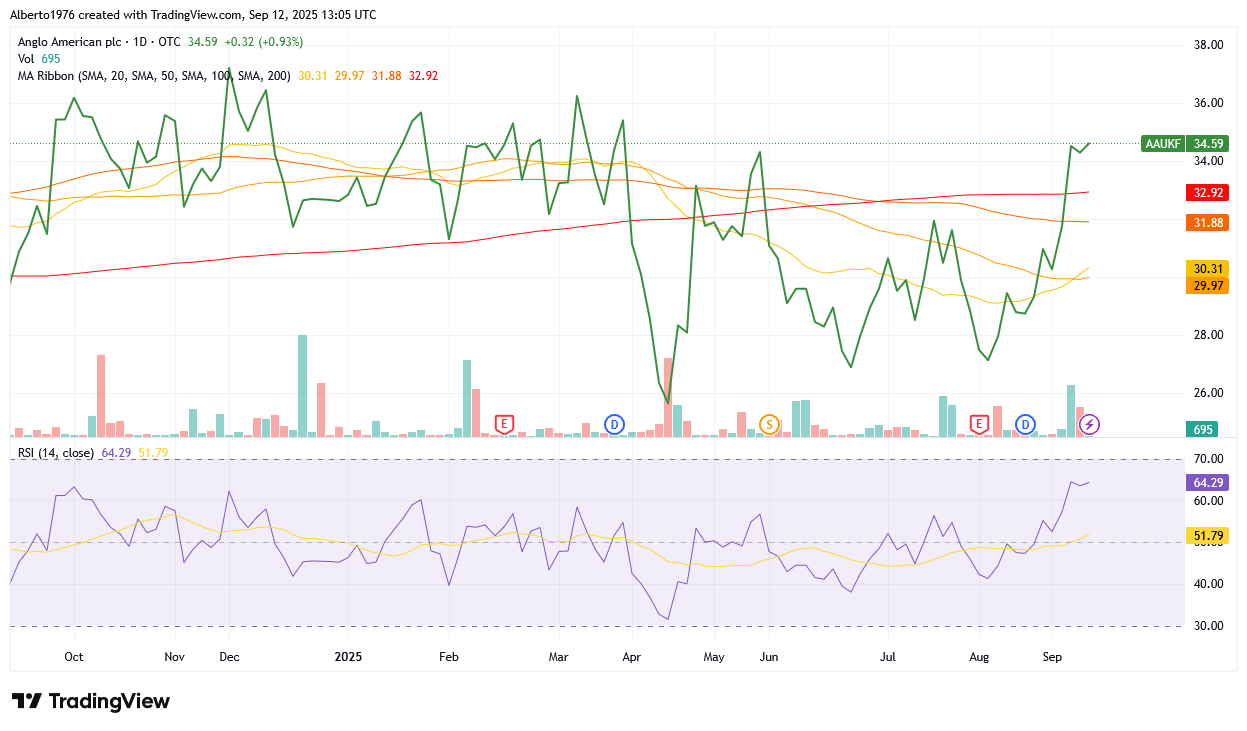Open the blue dividend "D" marker near April
Image resolution: width=1247 pixels, height=731 pixels.
tap(614, 424)
